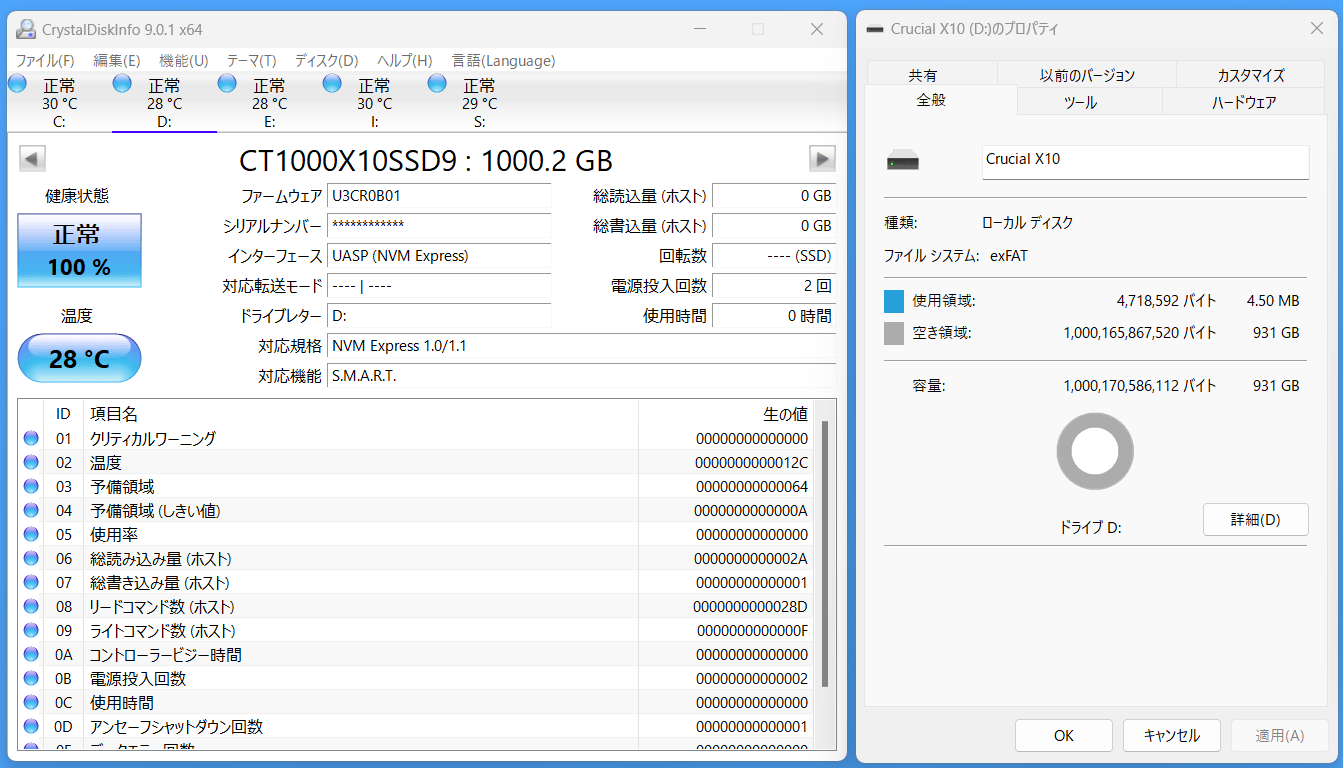1343x768 pixels.
Task: Open the ディスク(D) menu
Action: 327,61
